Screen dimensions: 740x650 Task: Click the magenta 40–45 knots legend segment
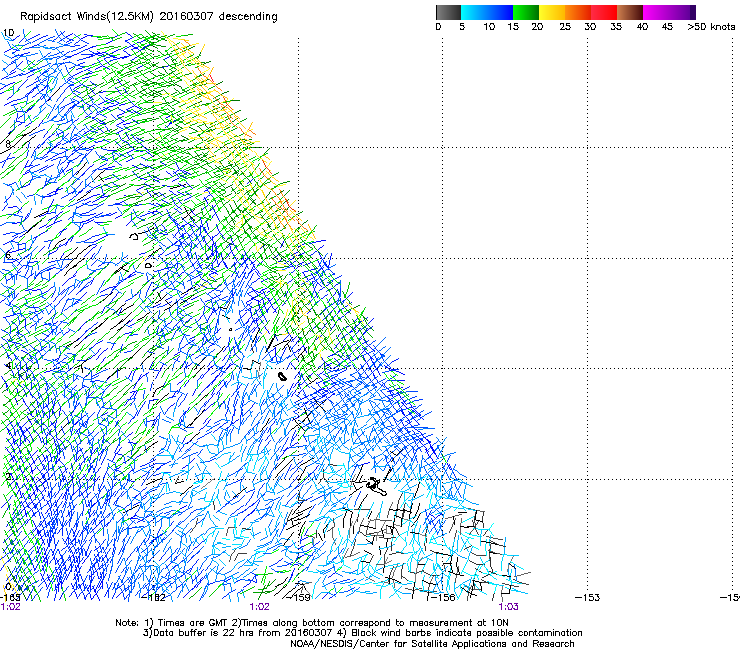click(x=656, y=12)
